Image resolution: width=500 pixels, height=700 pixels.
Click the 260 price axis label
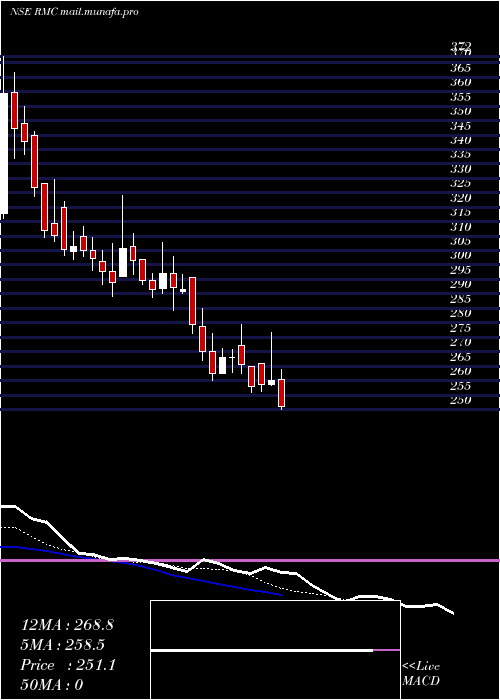tap(461, 371)
